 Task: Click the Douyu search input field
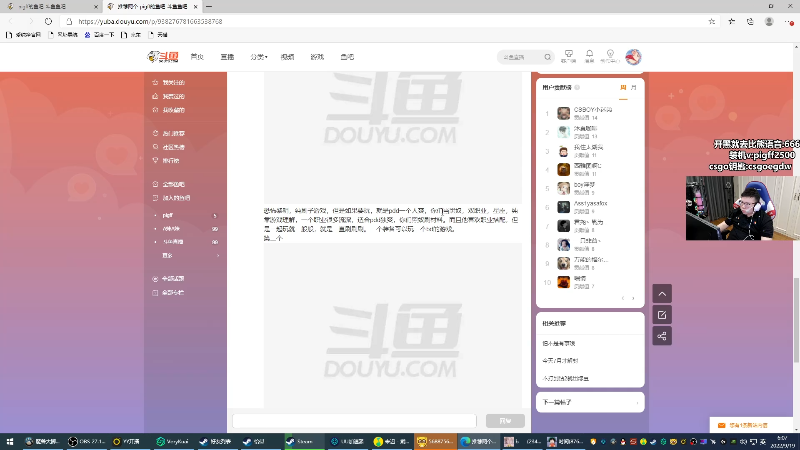tap(521, 57)
